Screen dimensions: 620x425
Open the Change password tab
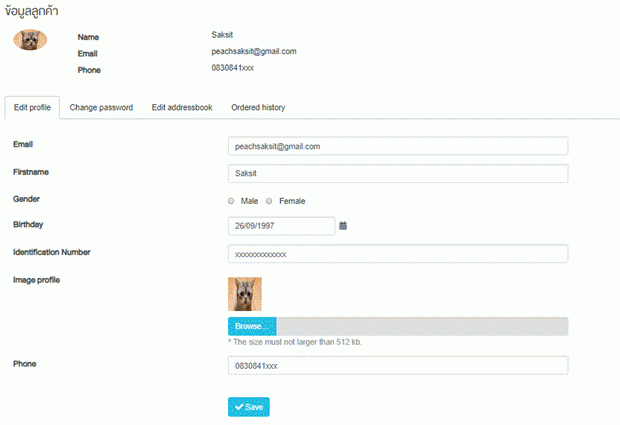click(101, 108)
